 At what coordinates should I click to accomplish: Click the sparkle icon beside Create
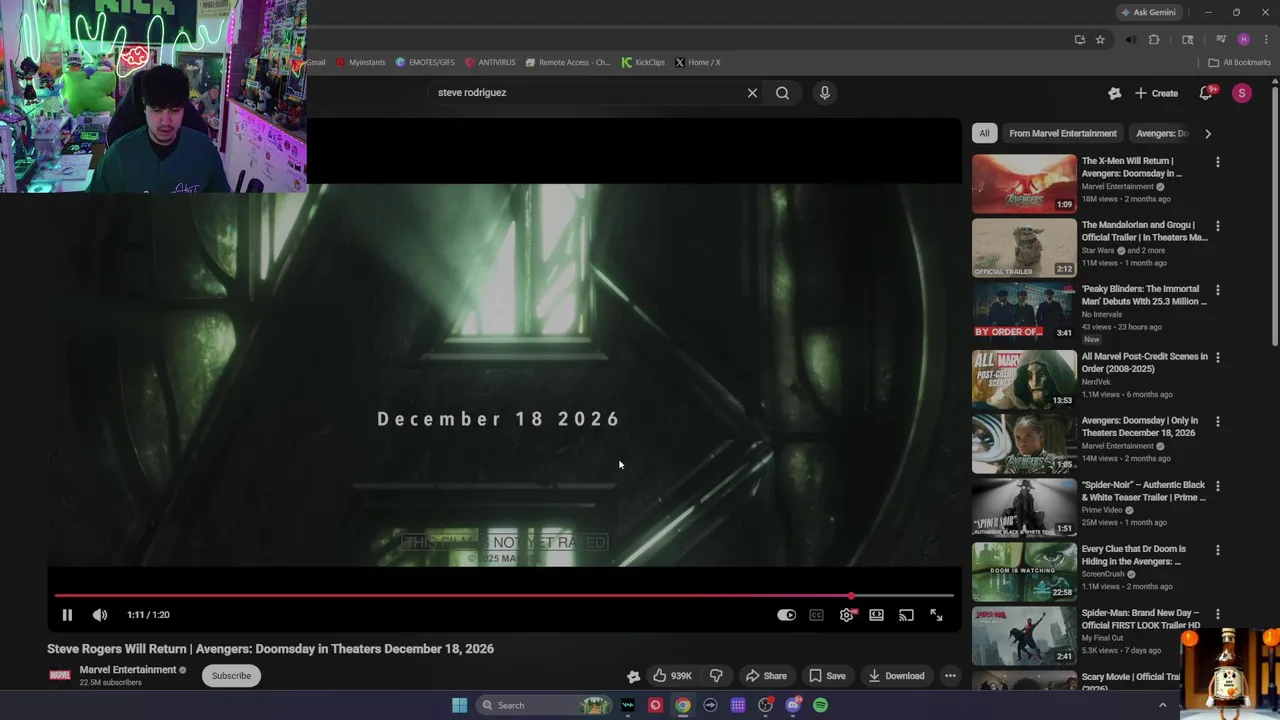click(1114, 93)
